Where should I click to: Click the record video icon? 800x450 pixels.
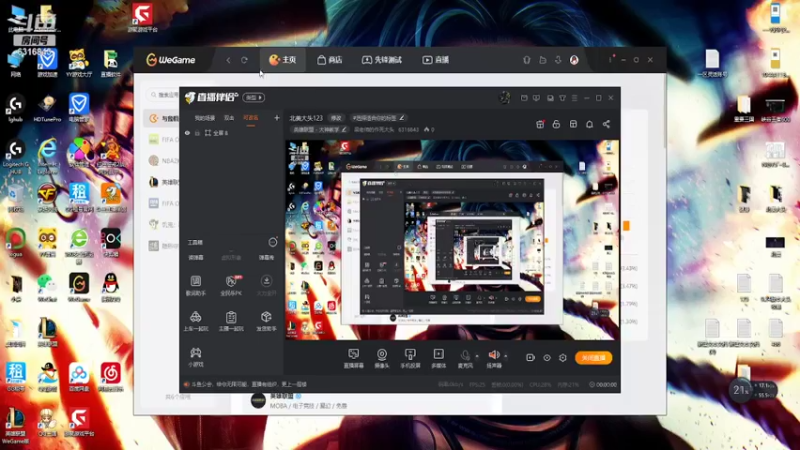(531, 358)
